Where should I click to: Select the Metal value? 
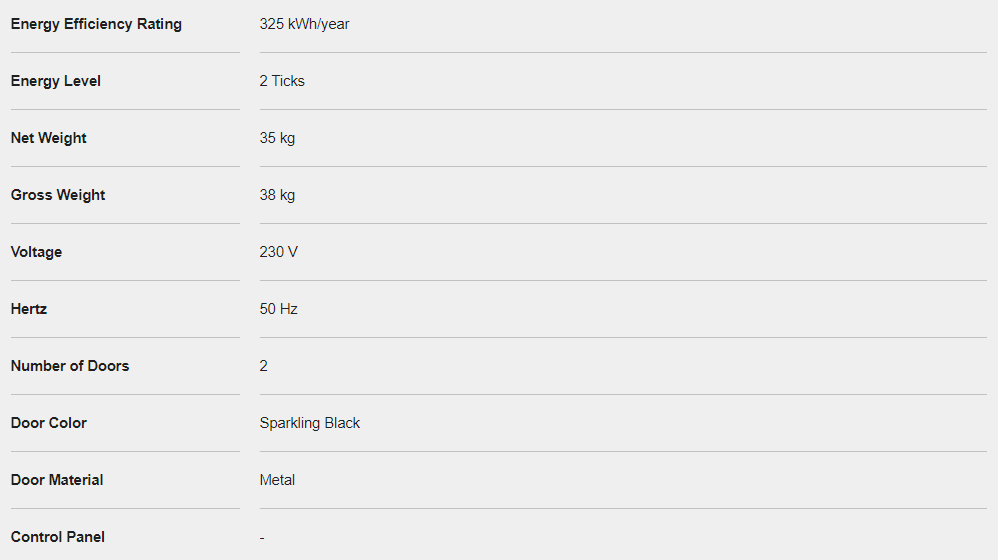coord(277,480)
